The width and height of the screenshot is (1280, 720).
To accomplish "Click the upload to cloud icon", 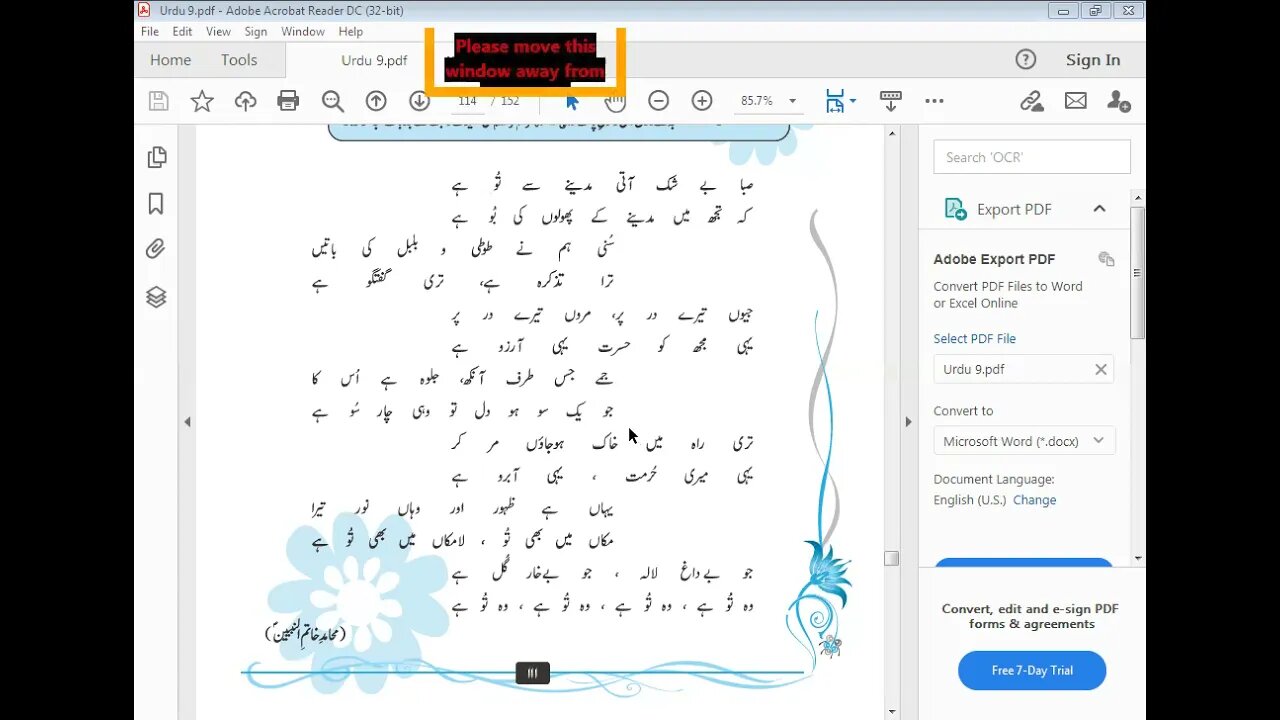I will point(245,101).
